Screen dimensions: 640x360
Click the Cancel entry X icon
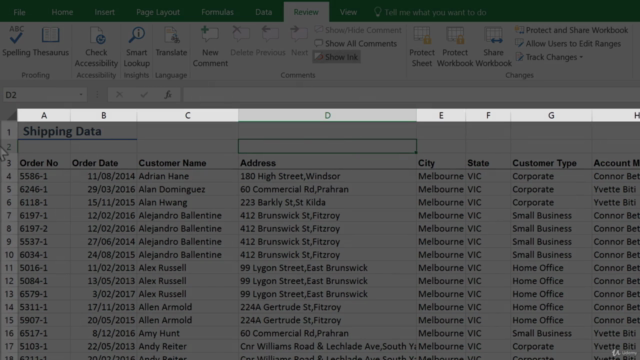(119, 95)
